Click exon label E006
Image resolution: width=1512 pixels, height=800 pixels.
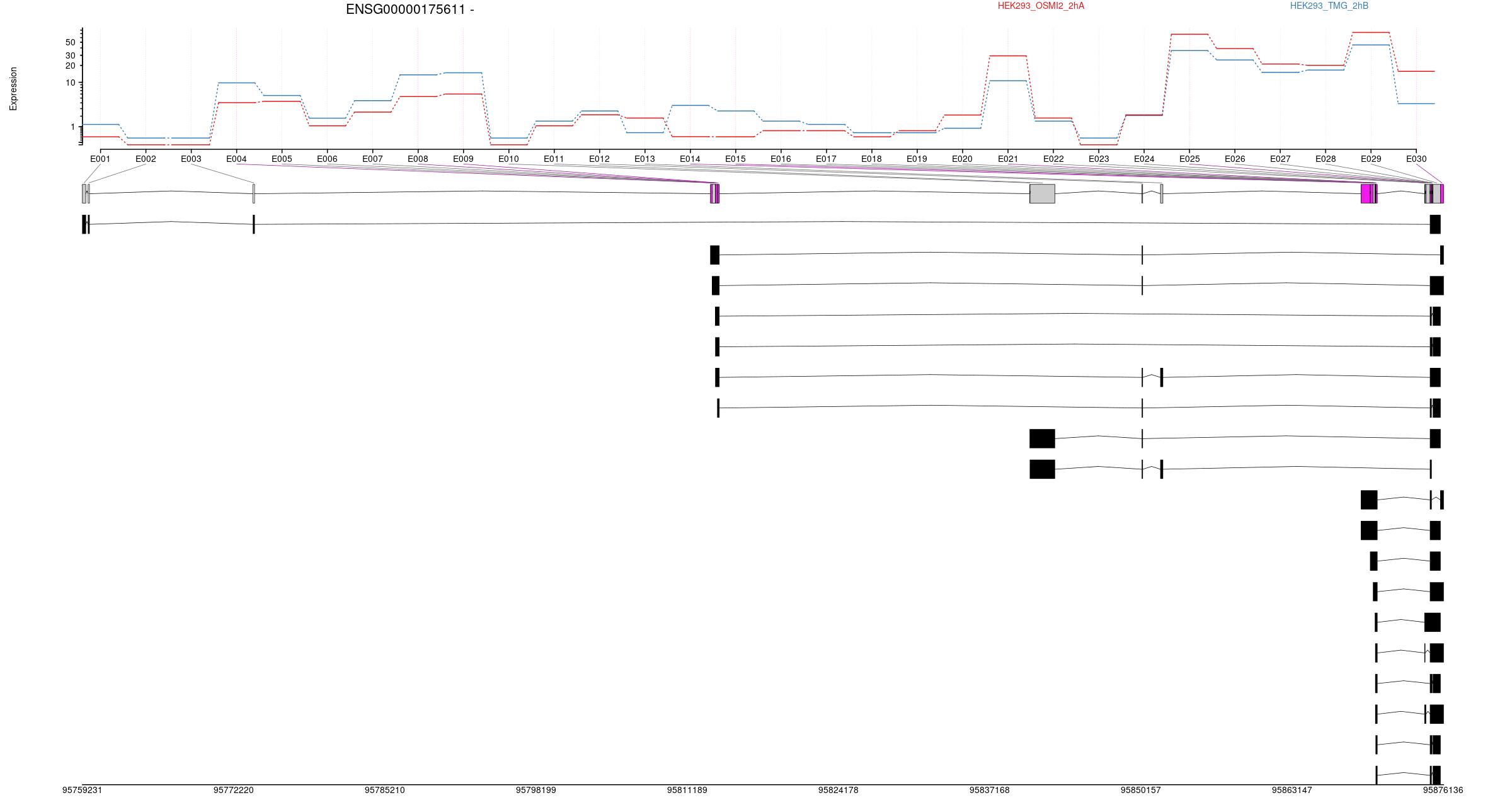(327, 159)
